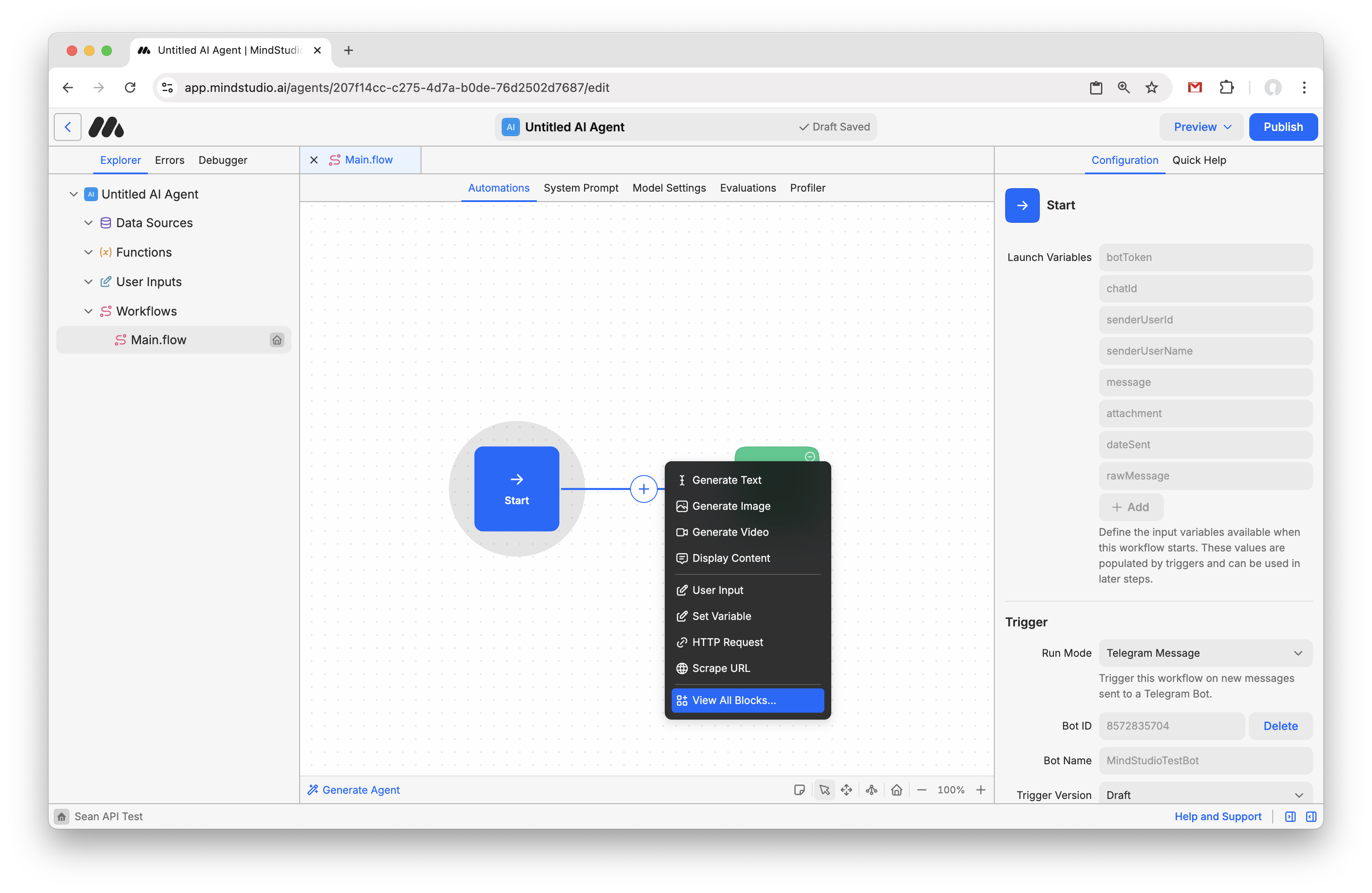1372x893 pixels.
Task: Fit the workflow to view using the home icon
Action: coord(896,790)
